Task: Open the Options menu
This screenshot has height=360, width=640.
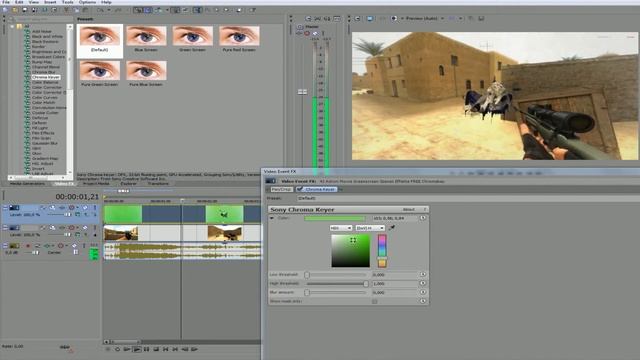Action: (87, 2)
